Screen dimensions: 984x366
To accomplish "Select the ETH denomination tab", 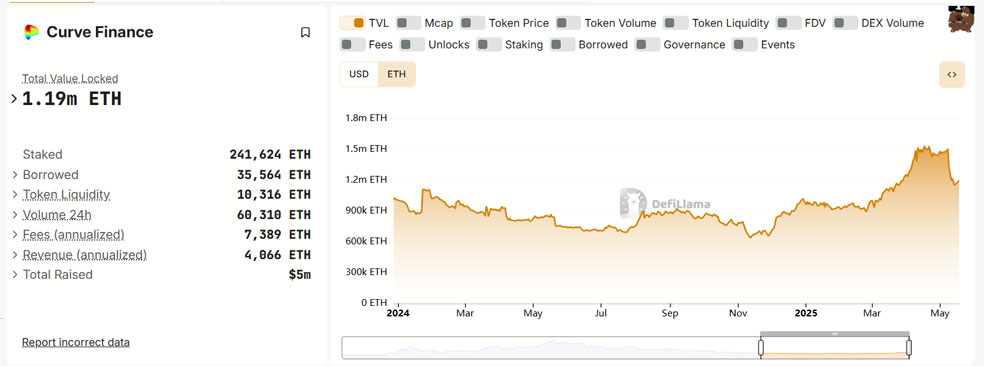I will pos(397,74).
